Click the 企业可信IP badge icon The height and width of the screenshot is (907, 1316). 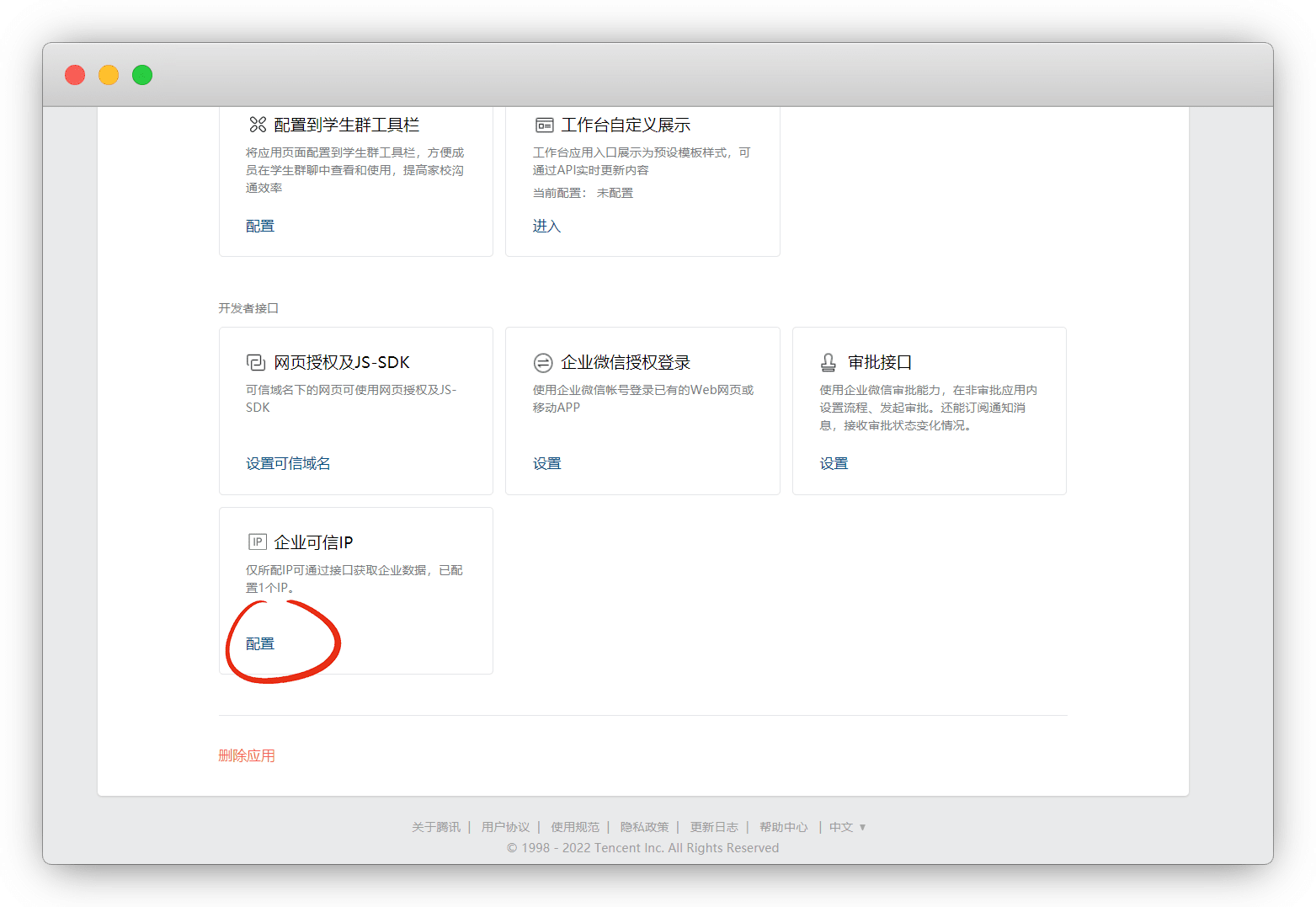(257, 542)
